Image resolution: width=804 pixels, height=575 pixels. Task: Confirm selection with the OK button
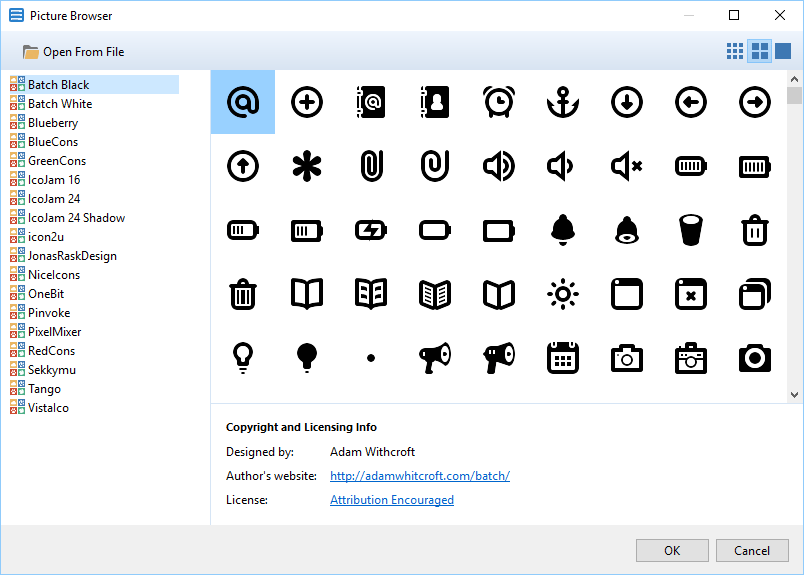tap(672, 551)
